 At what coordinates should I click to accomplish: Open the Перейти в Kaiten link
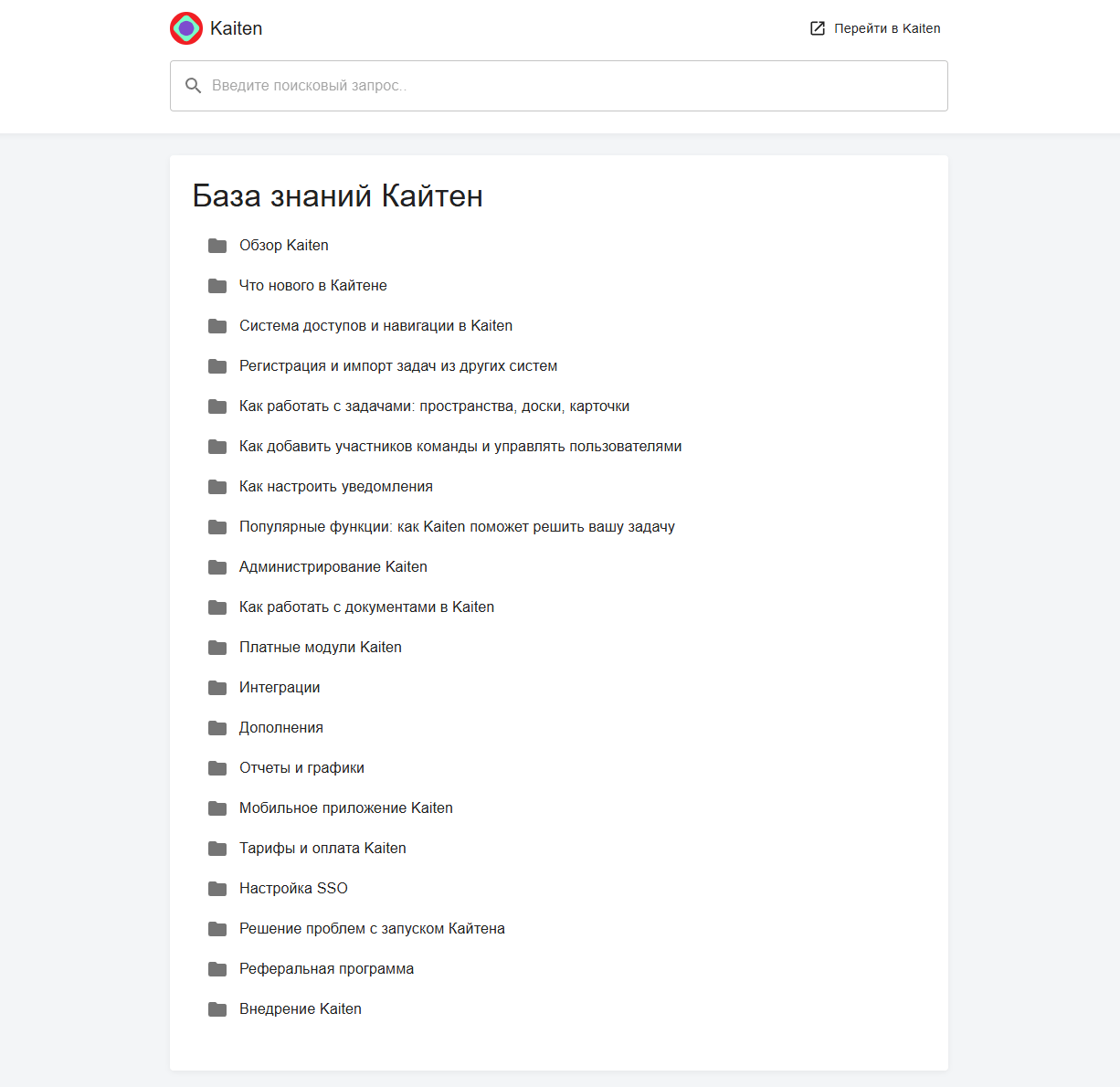tap(875, 28)
